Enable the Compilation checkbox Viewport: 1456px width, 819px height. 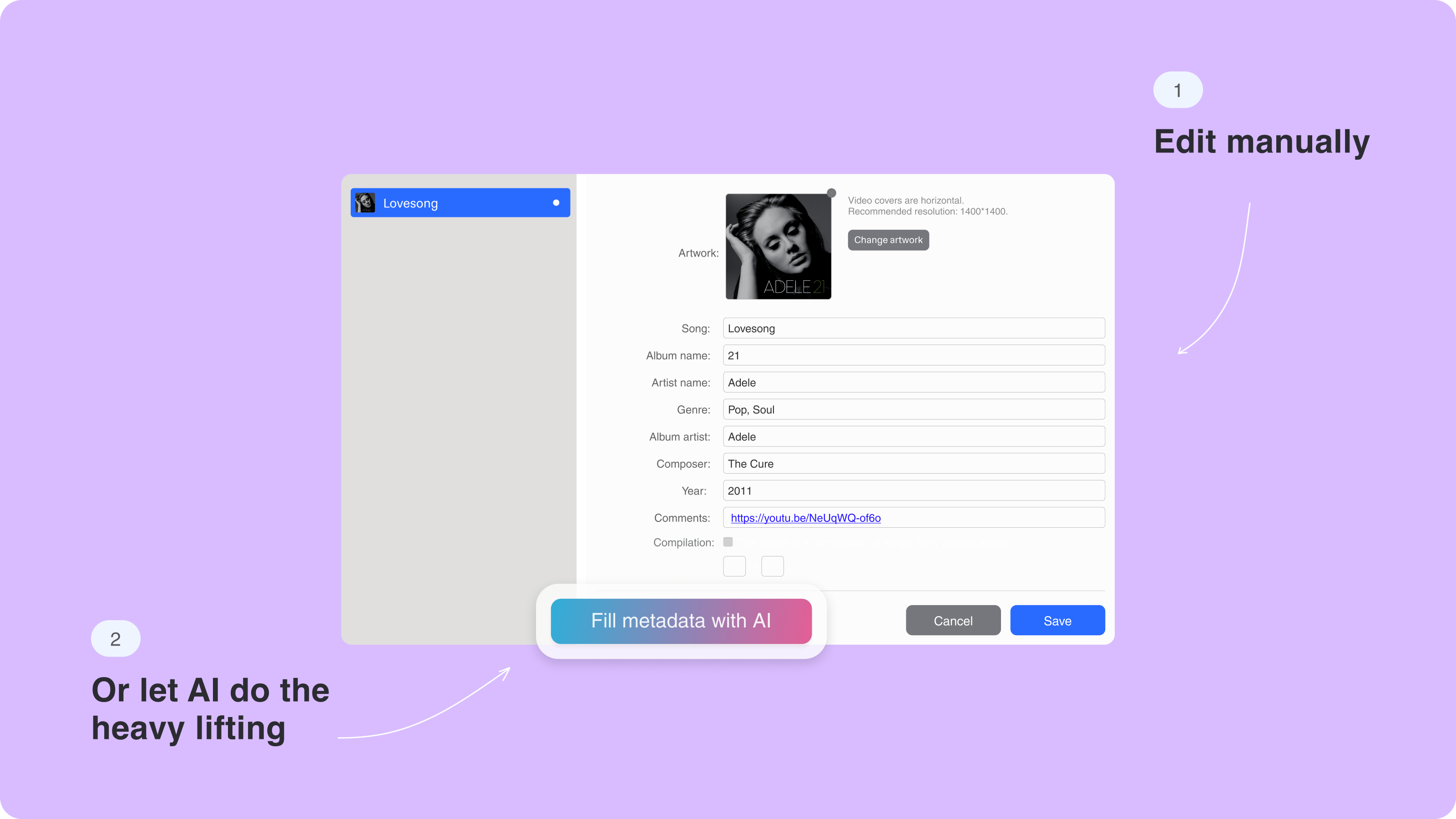click(x=727, y=542)
